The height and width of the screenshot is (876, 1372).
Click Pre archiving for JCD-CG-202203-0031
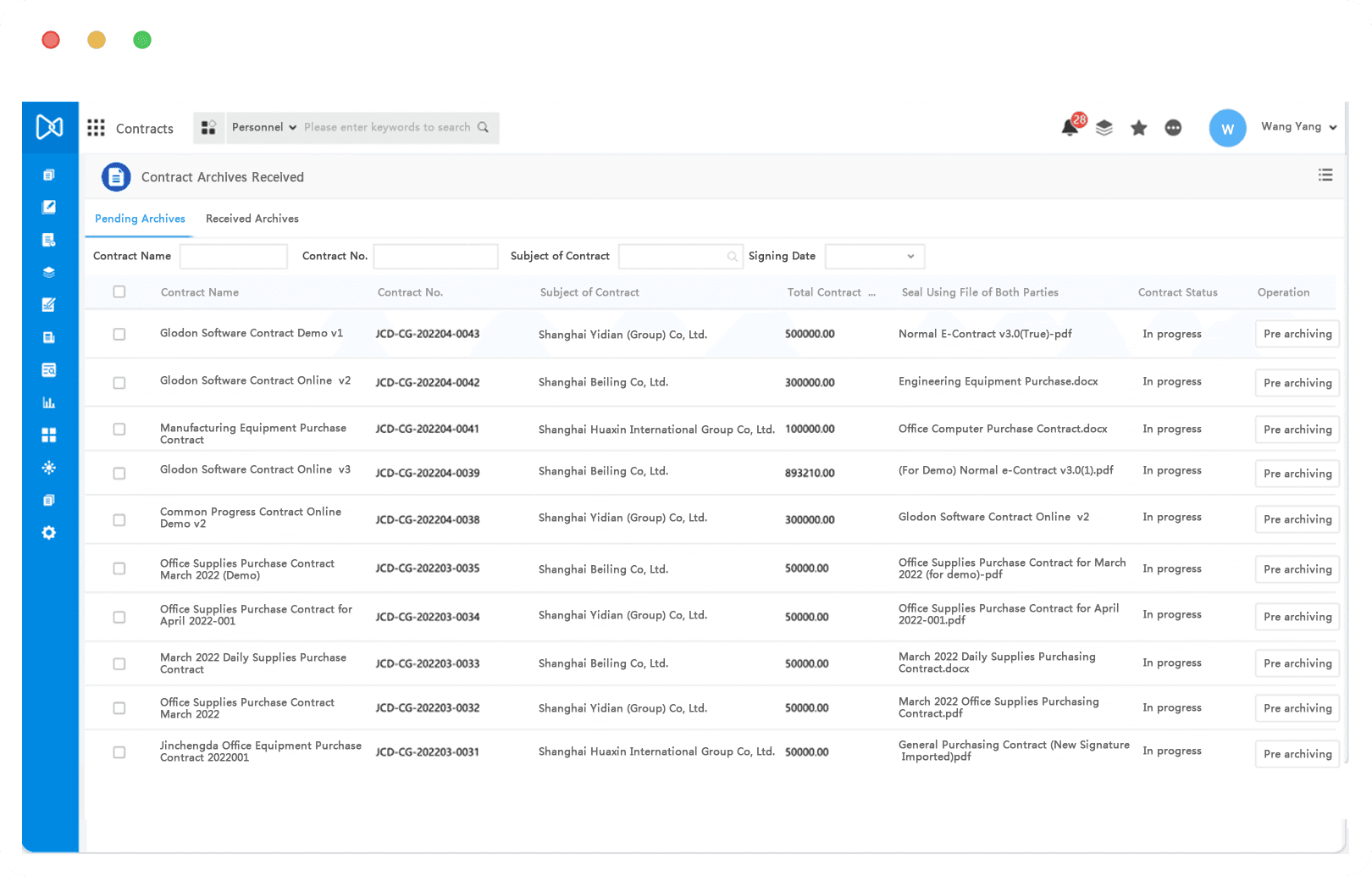1297,754
